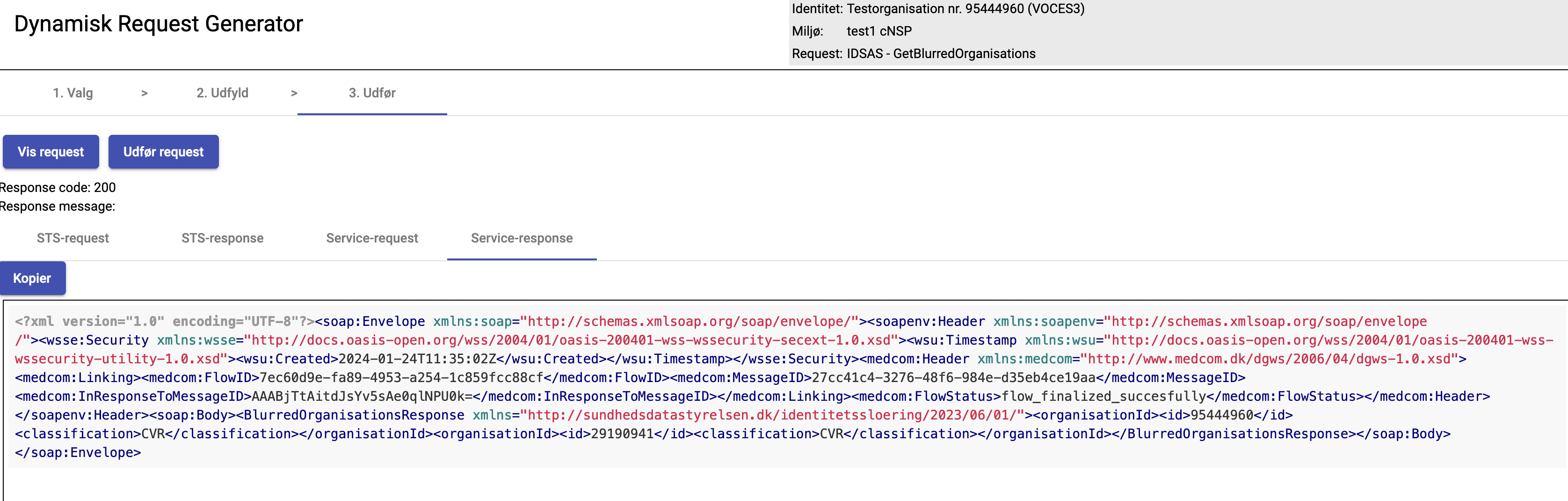
Task: Copy the response with the Kopier button
Action: pos(32,279)
